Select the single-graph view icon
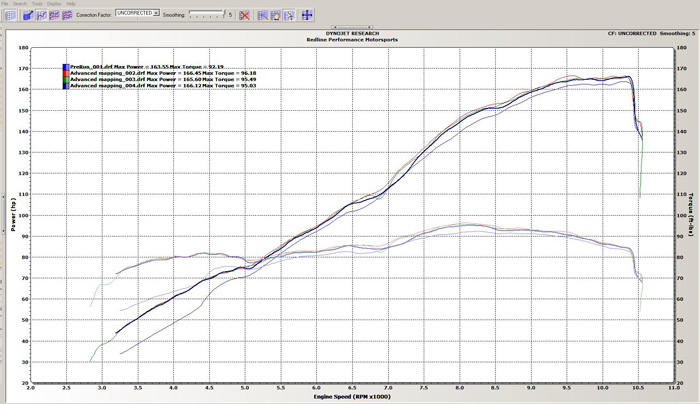Viewport: 700px width, 404px height. (x=41, y=15)
